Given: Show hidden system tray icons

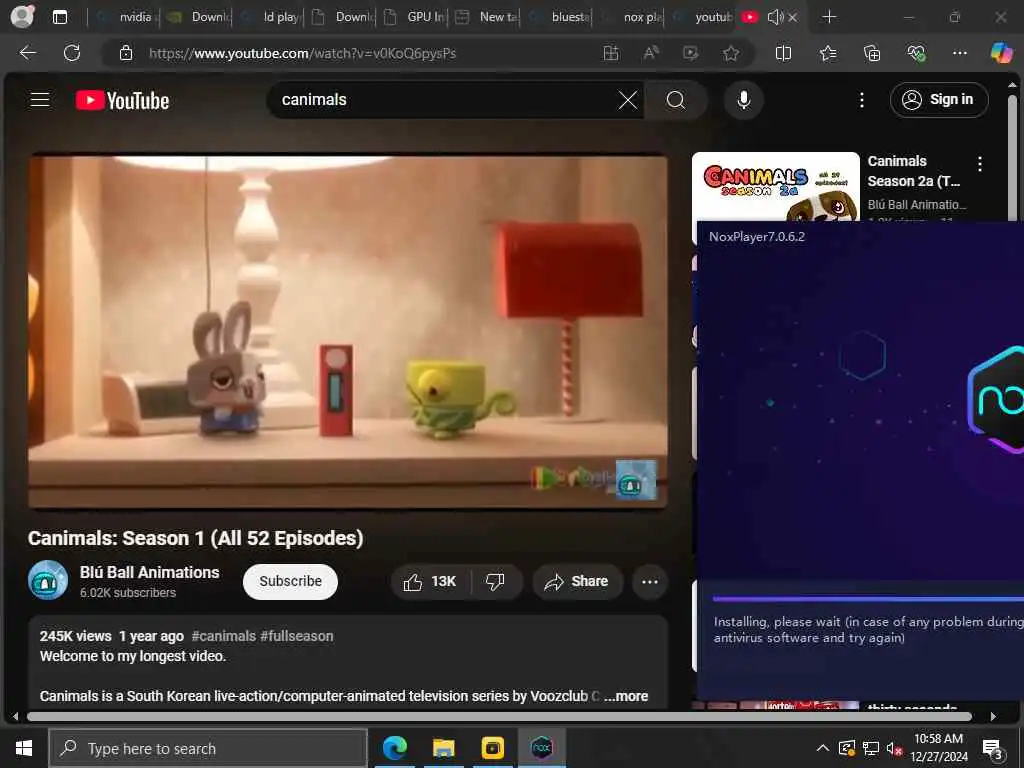Looking at the screenshot, I should [x=822, y=748].
